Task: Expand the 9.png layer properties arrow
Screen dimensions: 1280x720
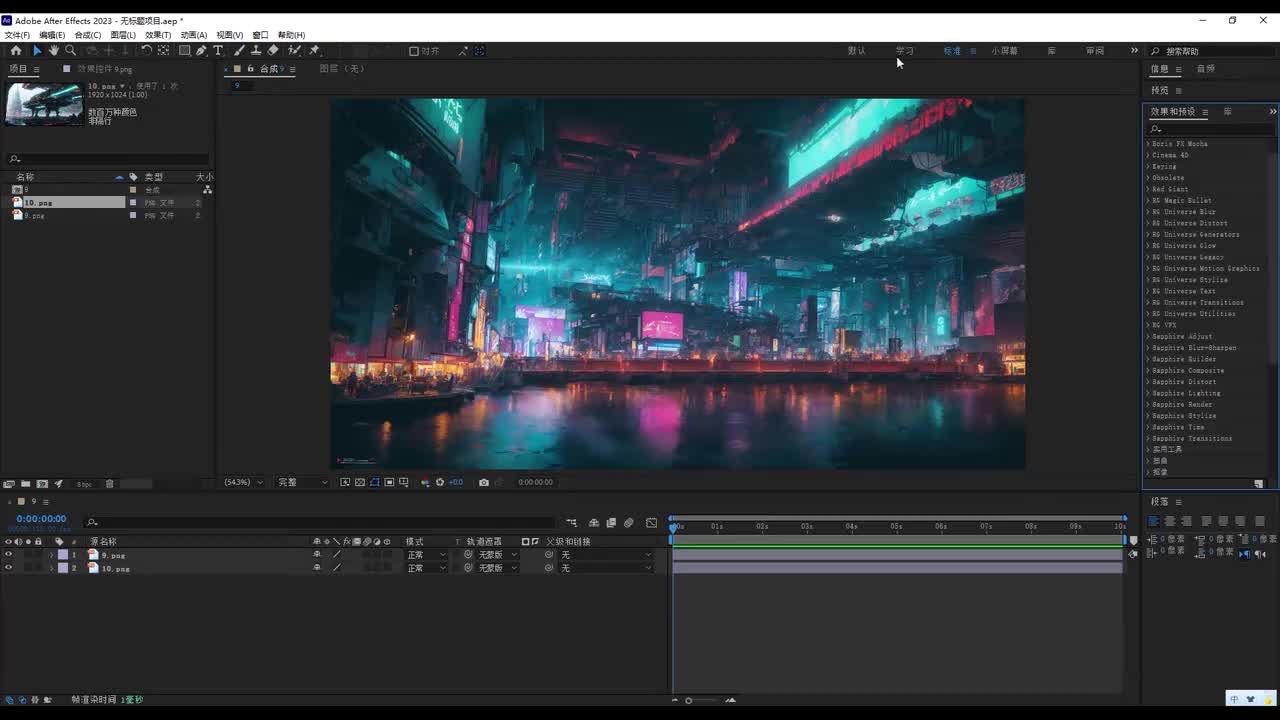Action: (51, 555)
